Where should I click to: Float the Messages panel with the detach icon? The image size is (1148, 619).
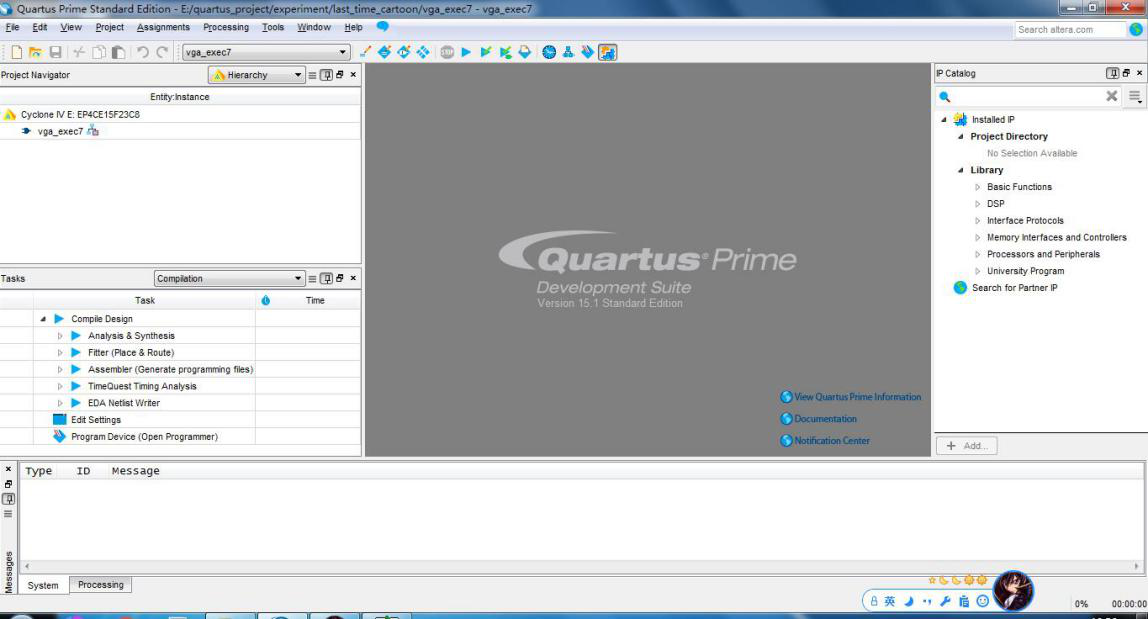tap(8, 483)
